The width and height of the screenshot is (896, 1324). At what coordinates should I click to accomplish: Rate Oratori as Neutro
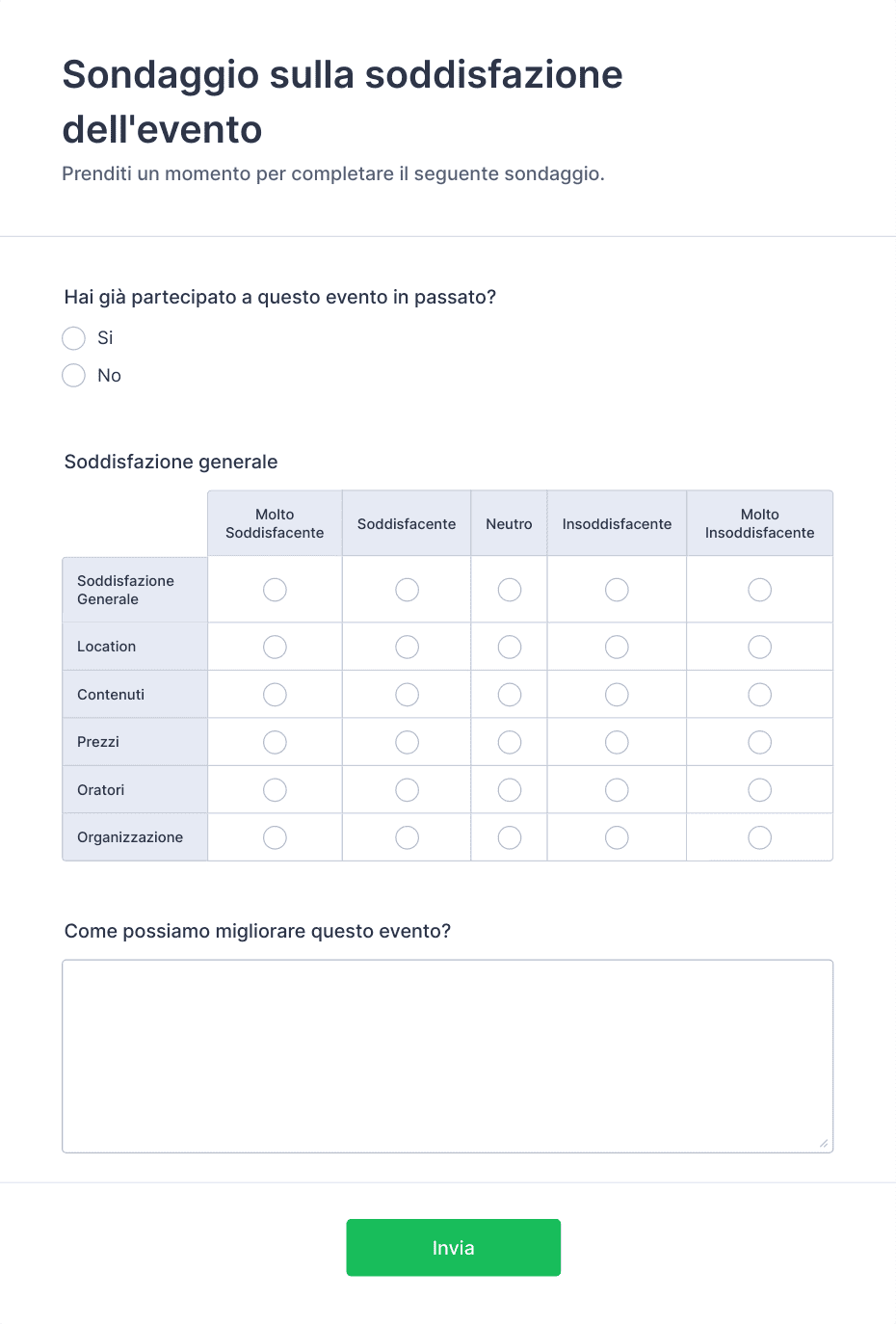(x=510, y=790)
